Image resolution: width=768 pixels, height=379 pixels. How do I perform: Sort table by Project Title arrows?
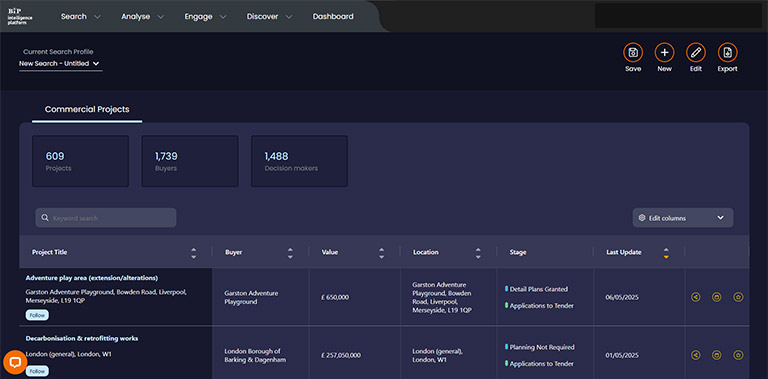193,253
